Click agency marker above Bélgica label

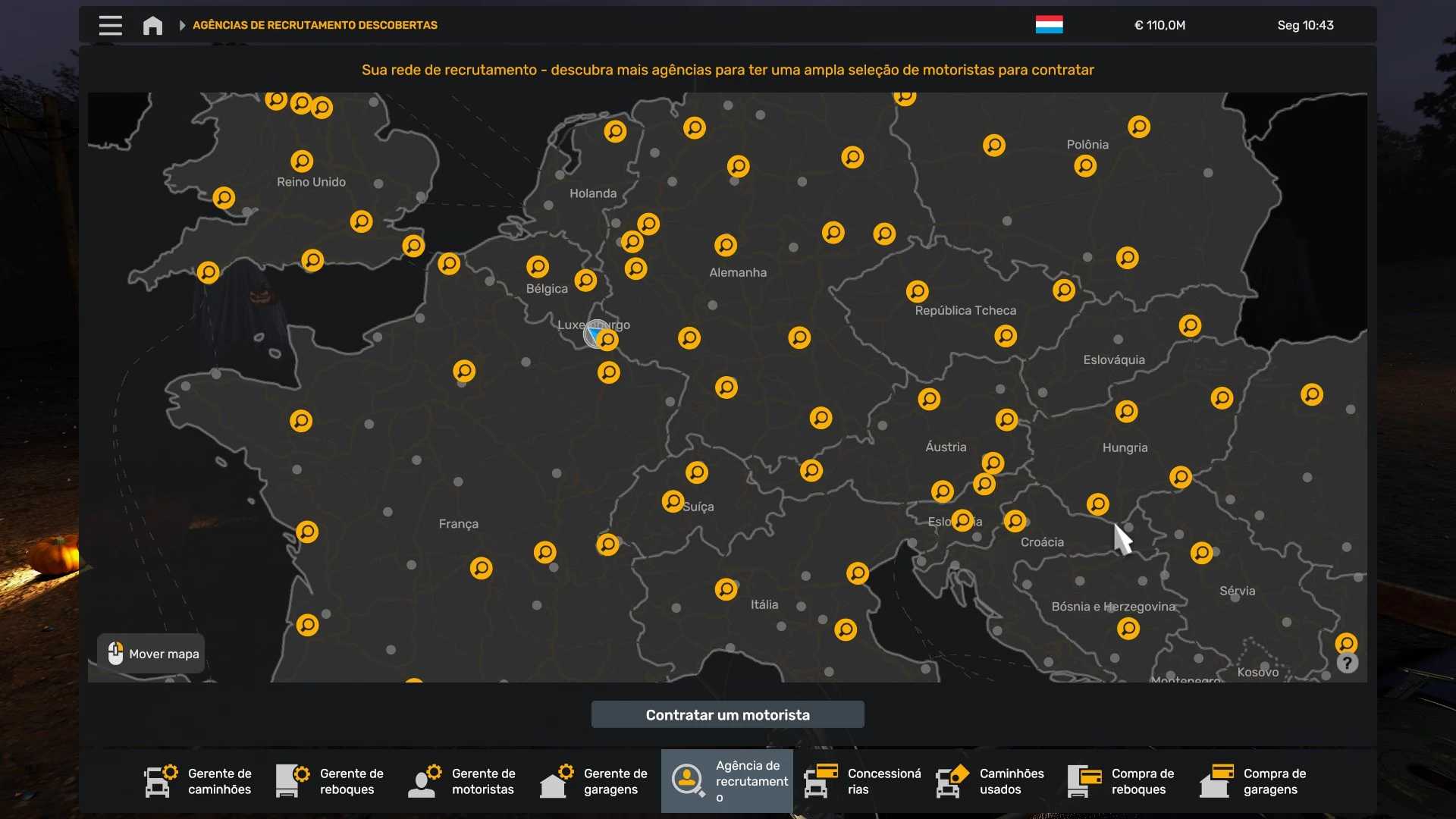point(538,266)
